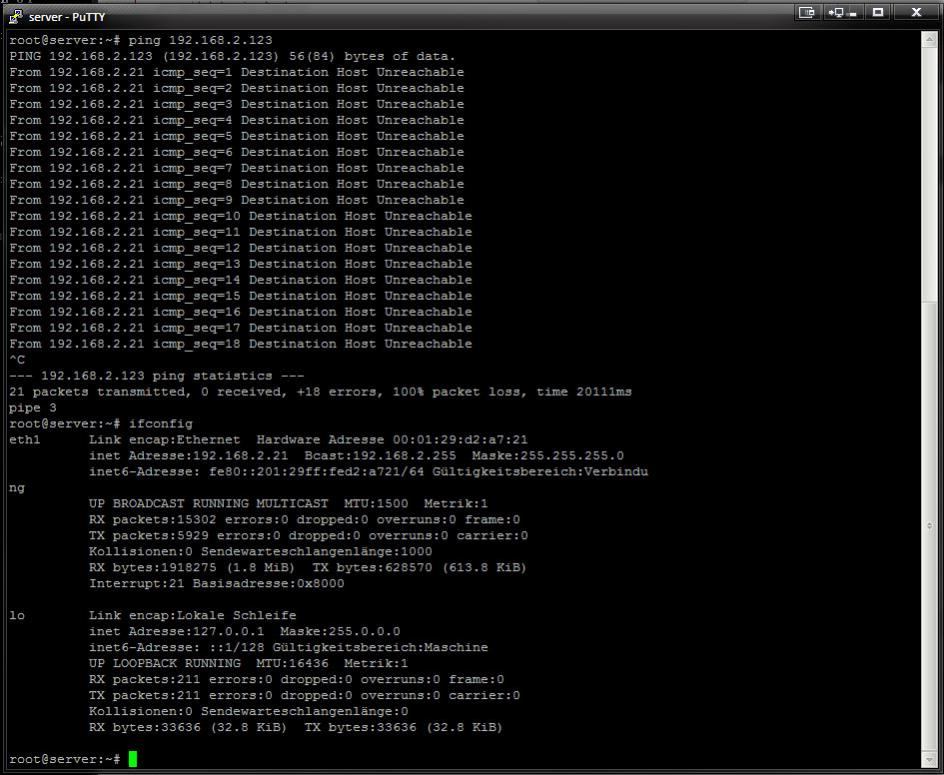Screen dimensions: 944x775
Task: Click the "pipe 3" line
Action: (33, 408)
